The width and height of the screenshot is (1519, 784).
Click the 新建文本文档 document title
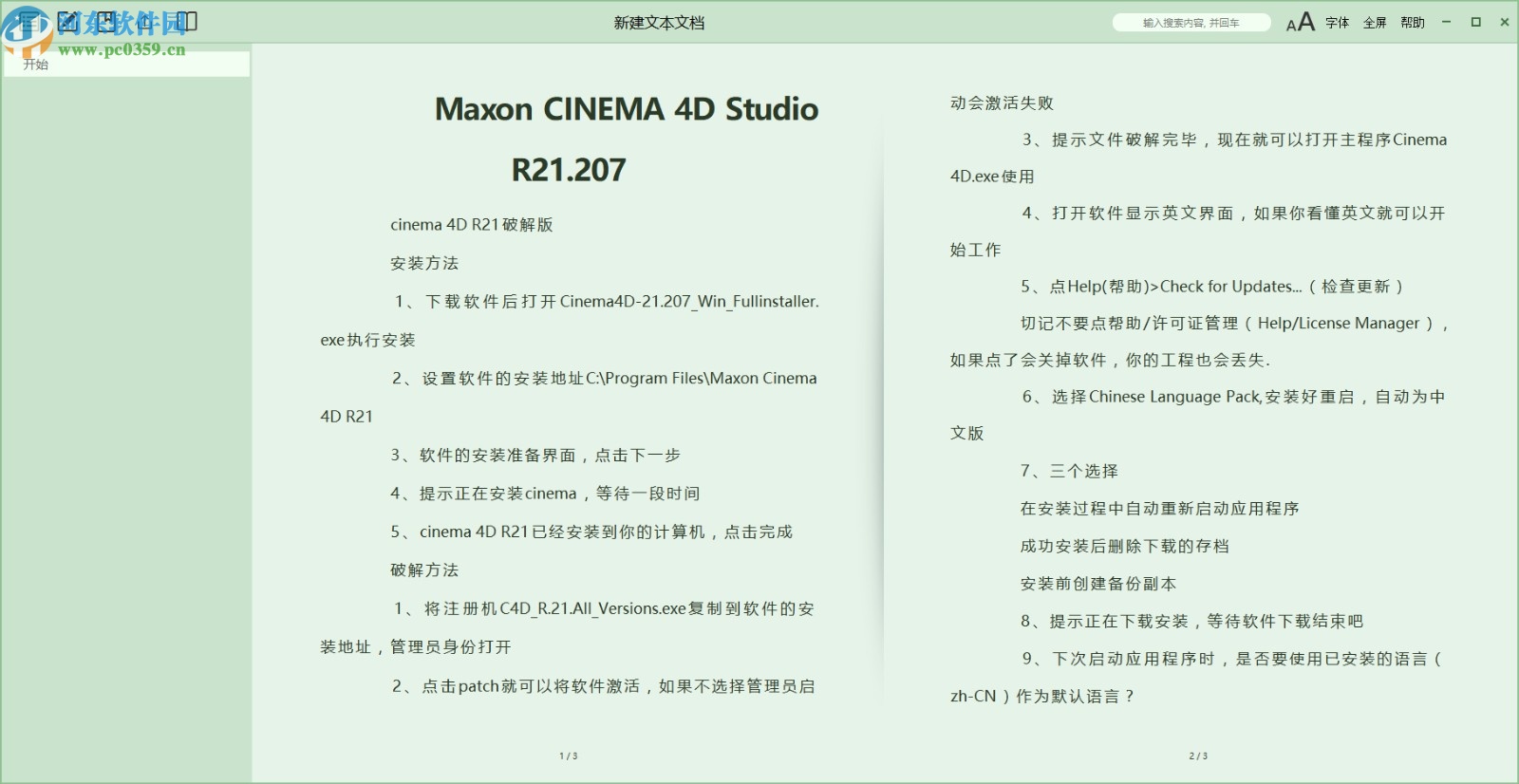pos(659,23)
